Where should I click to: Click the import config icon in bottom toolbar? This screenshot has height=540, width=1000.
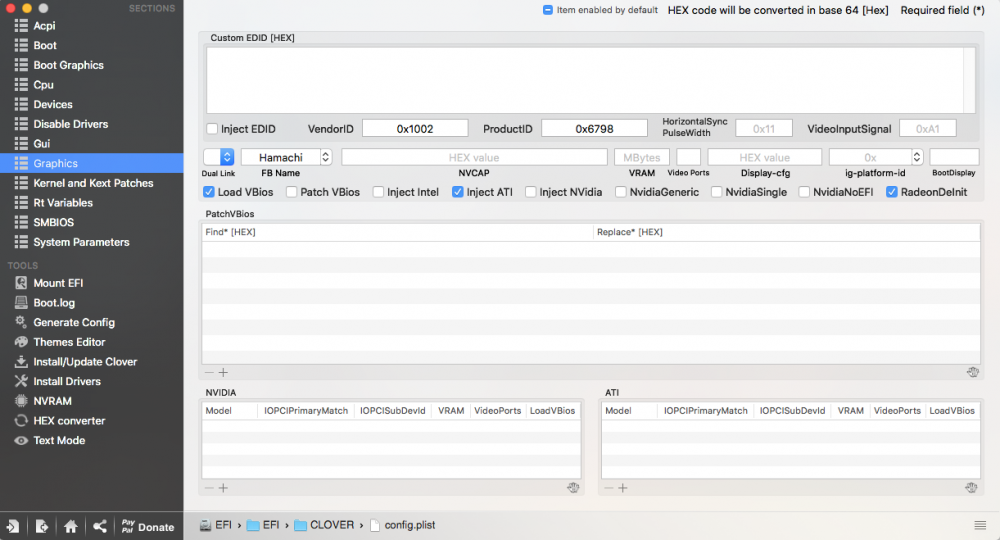coord(13,527)
